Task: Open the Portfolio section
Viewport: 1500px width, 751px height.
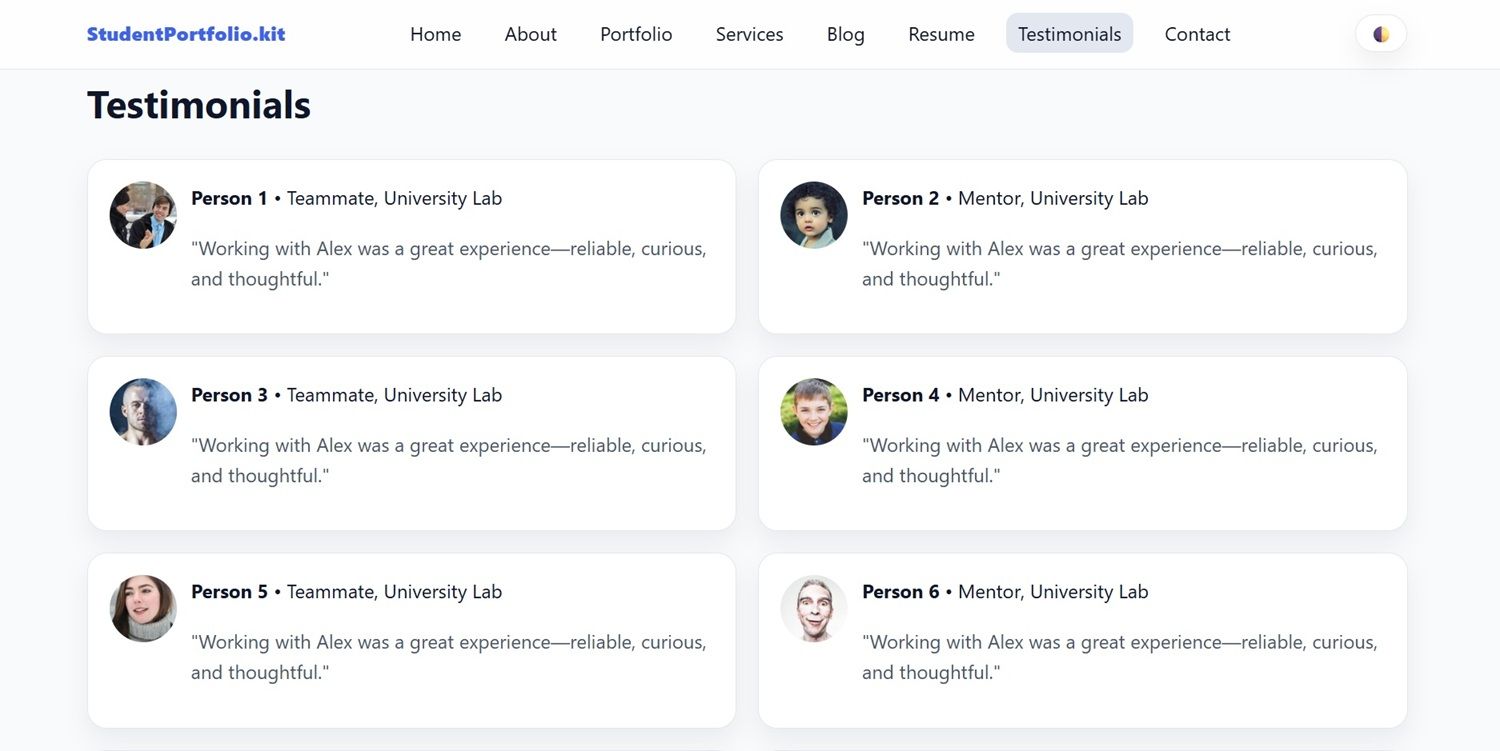Action: (636, 34)
